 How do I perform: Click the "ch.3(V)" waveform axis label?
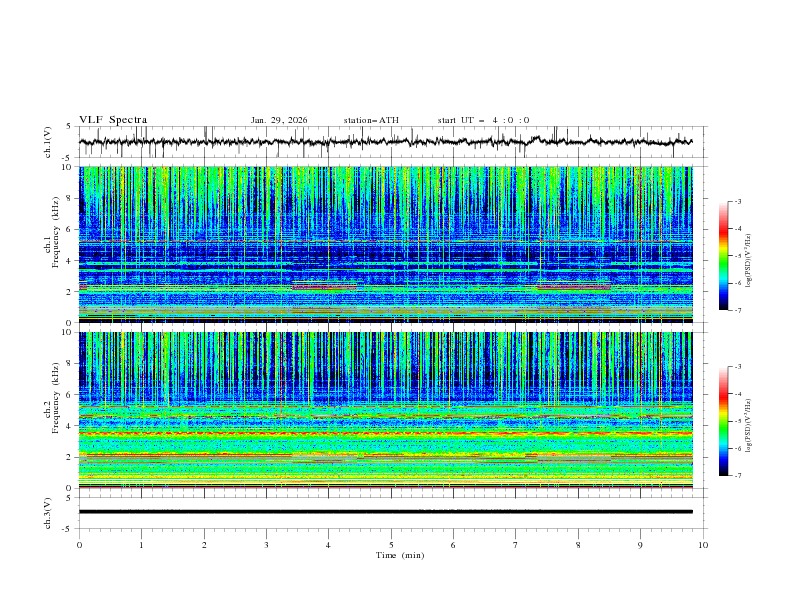[48, 513]
